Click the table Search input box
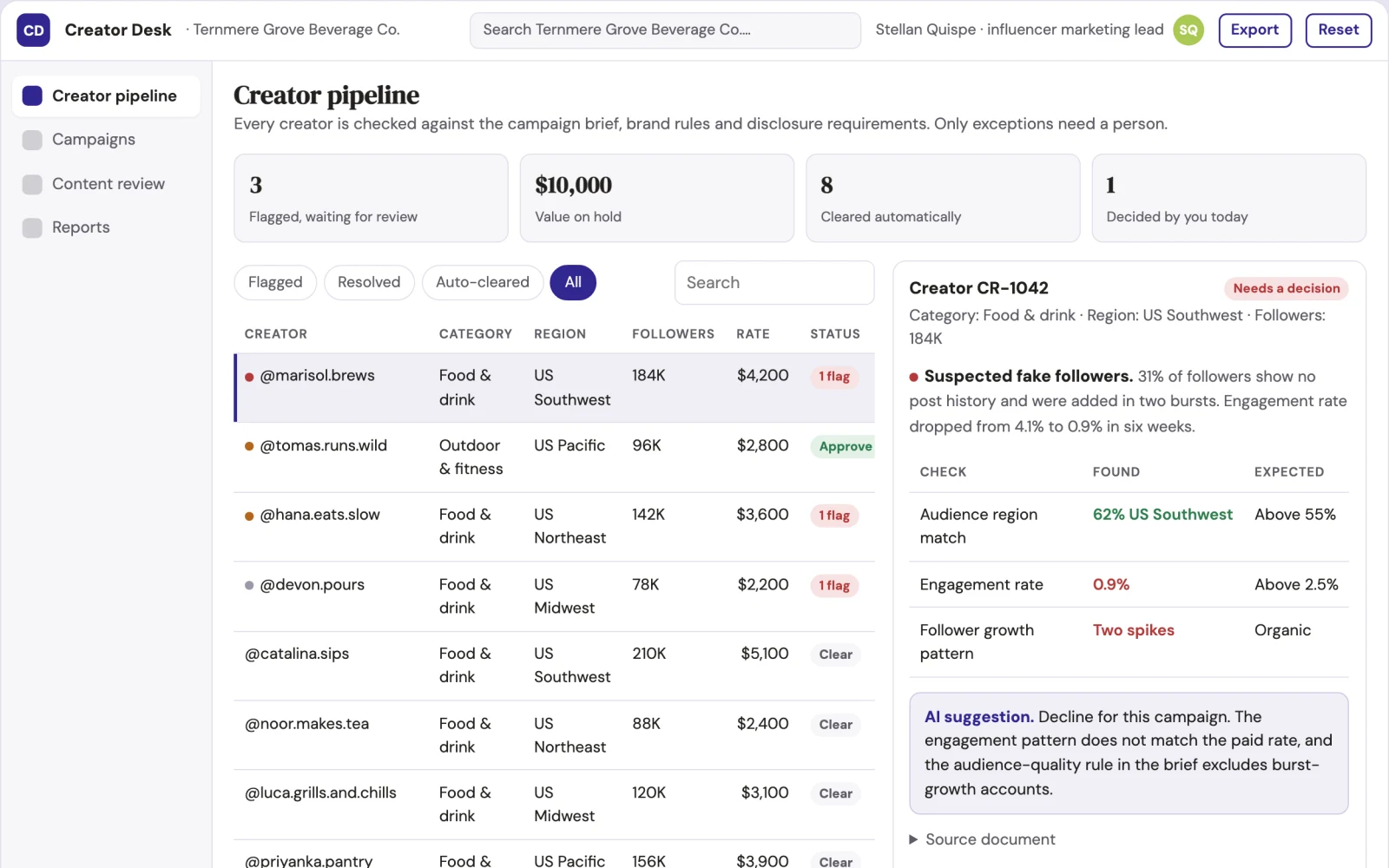The image size is (1389, 868). click(773, 283)
